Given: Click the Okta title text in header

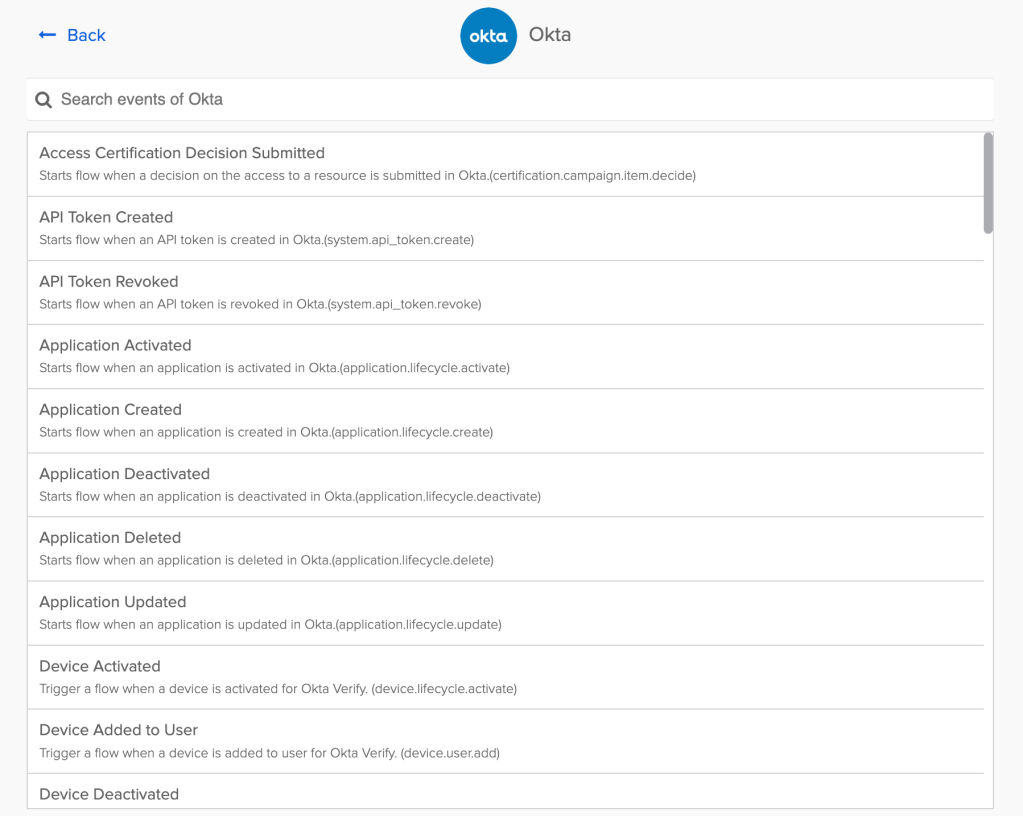Looking at the screenshot, I should pyautogui.click(x=549, y=35).
